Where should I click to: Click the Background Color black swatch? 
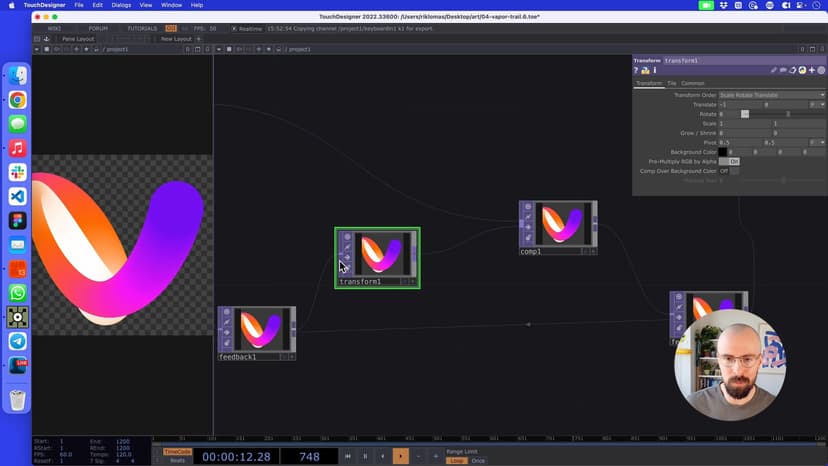pyautogui.click(x=723, y=152)
